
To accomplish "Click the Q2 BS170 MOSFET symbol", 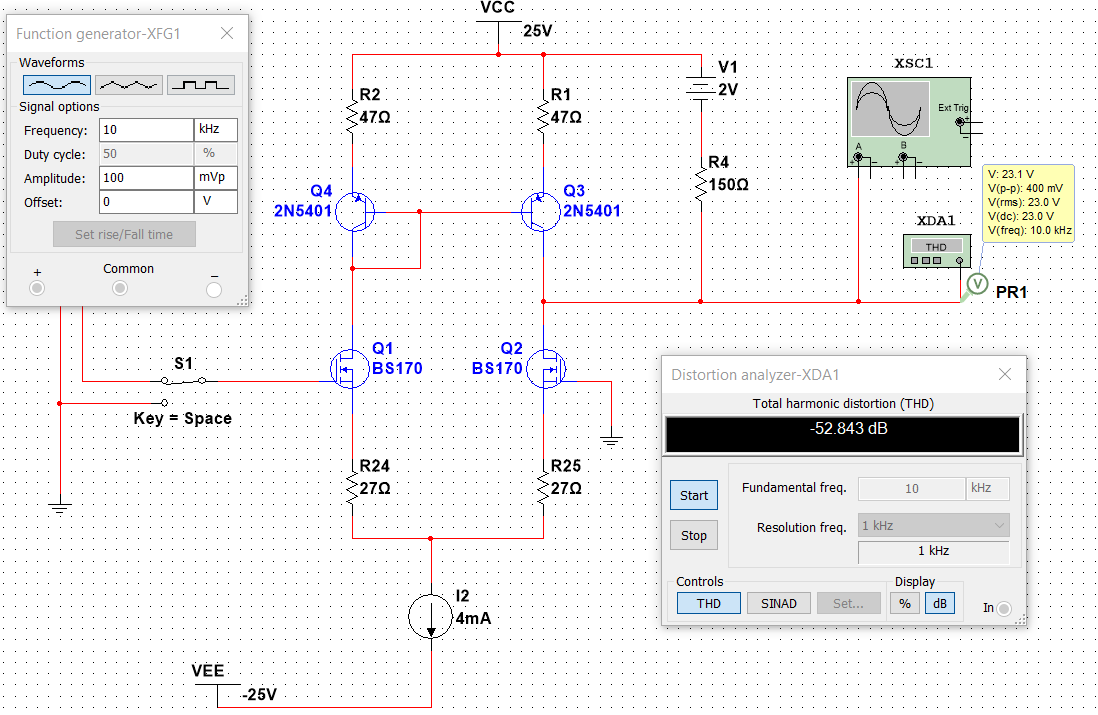I will [x=546, y=368].
